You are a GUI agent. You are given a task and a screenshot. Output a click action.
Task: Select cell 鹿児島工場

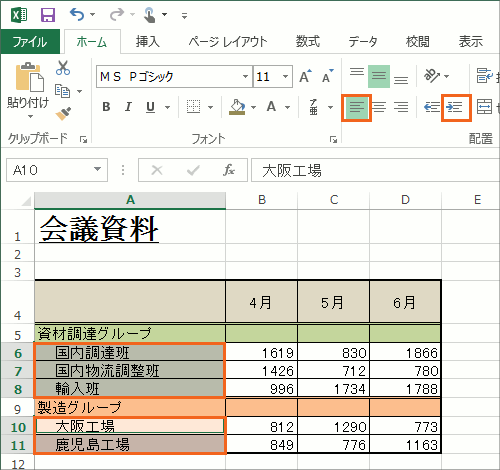tap(130, 444)
